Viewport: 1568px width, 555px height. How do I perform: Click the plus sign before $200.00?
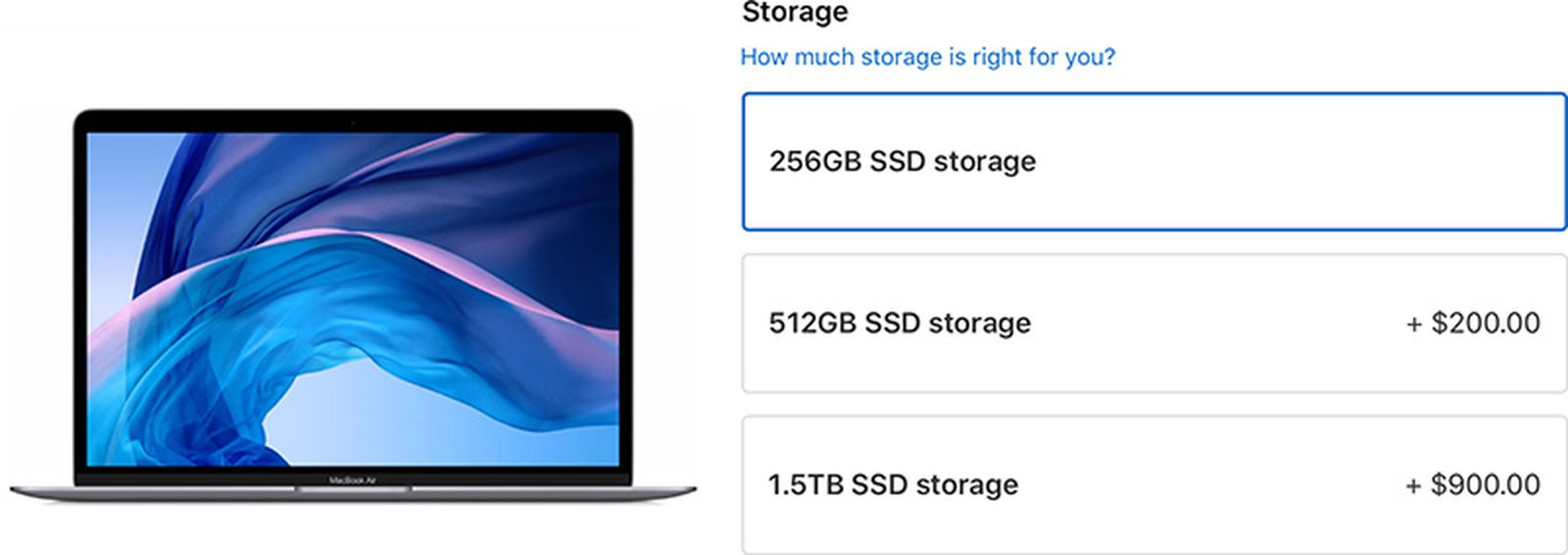(x=1413, y=325)
